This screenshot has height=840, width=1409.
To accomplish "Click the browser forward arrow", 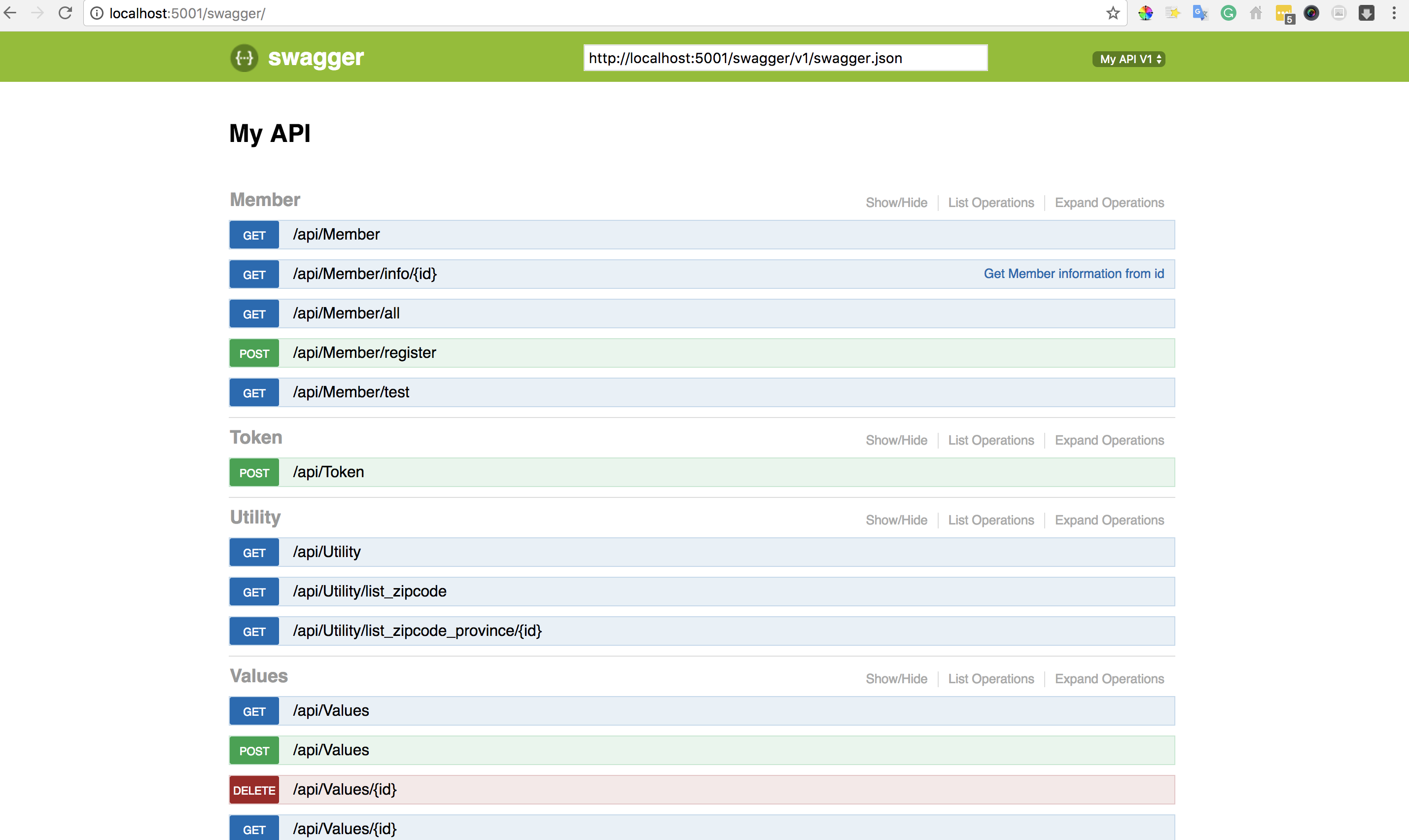I will (37, 12).
